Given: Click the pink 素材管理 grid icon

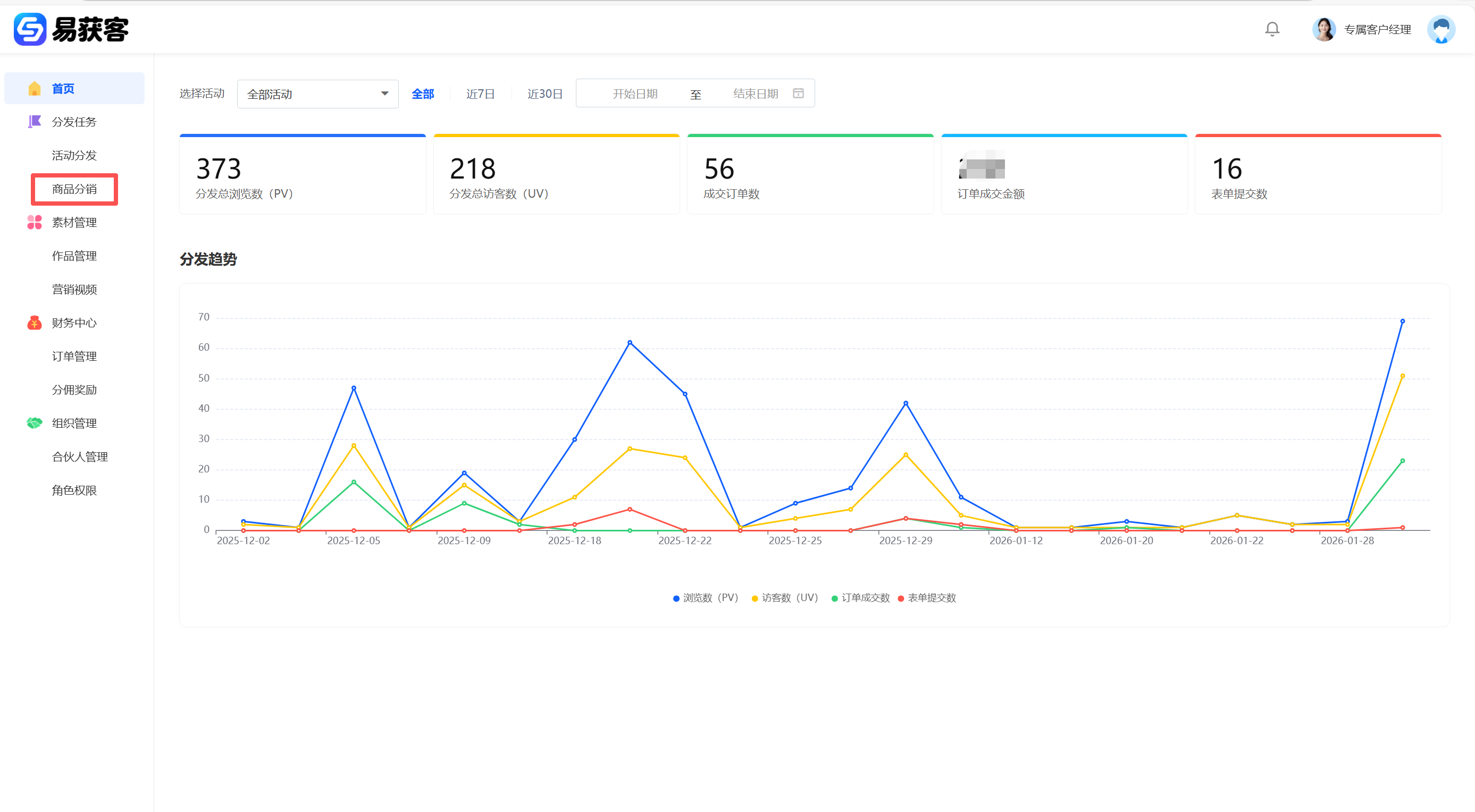Looking at the screenshot, I should (x=35, y=223).
